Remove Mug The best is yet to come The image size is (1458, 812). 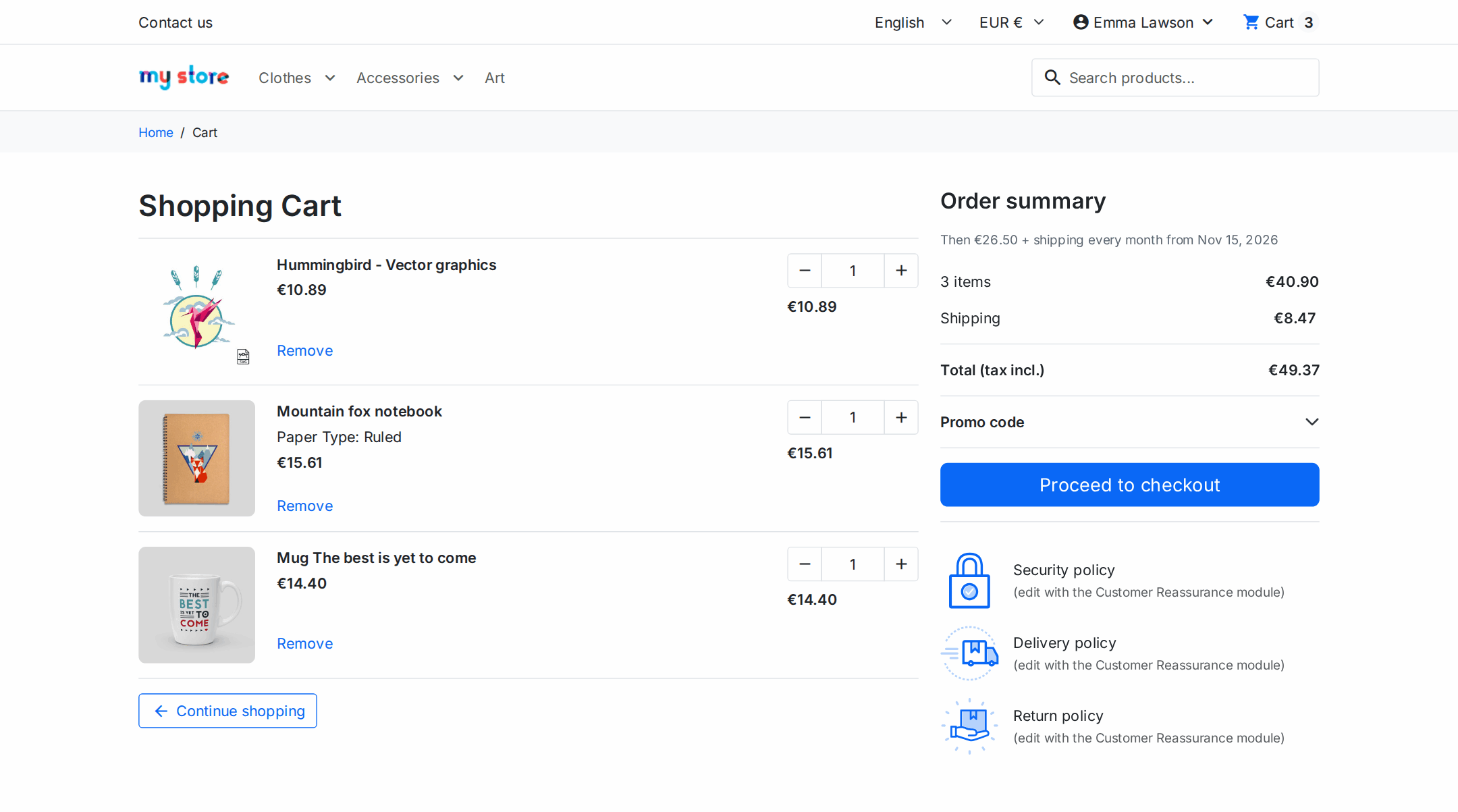[x=304, y=643]
